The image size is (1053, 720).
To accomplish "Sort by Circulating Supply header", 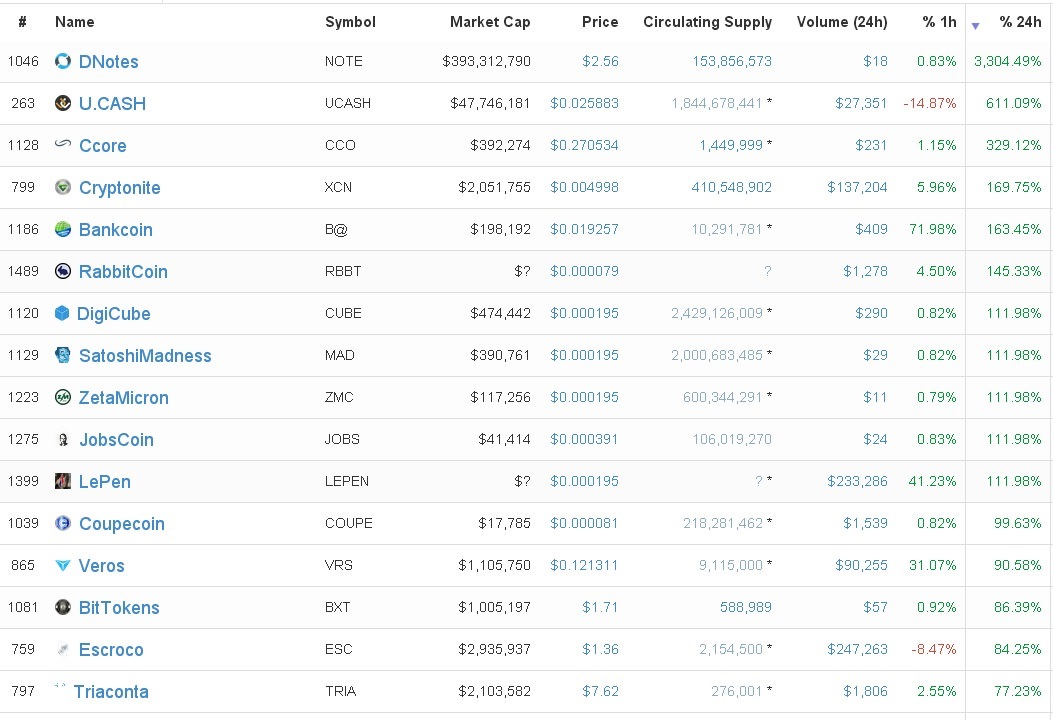I will 708,21.
